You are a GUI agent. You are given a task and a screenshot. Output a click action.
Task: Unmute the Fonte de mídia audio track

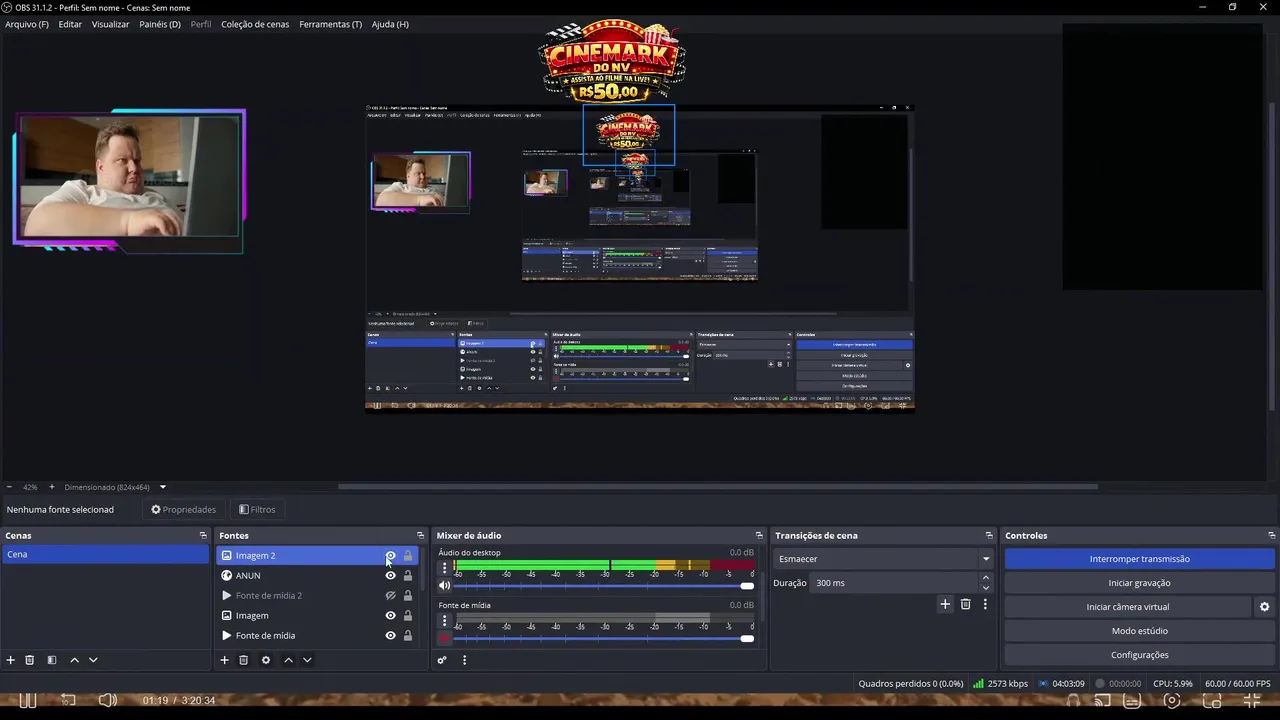(445, 638)
